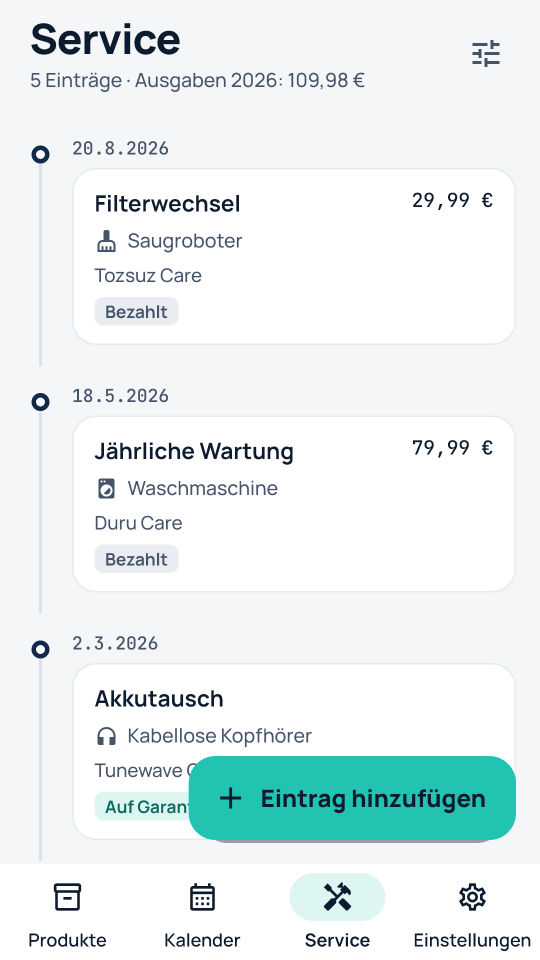Open the Filterwechsel service entry

point(294,257)
